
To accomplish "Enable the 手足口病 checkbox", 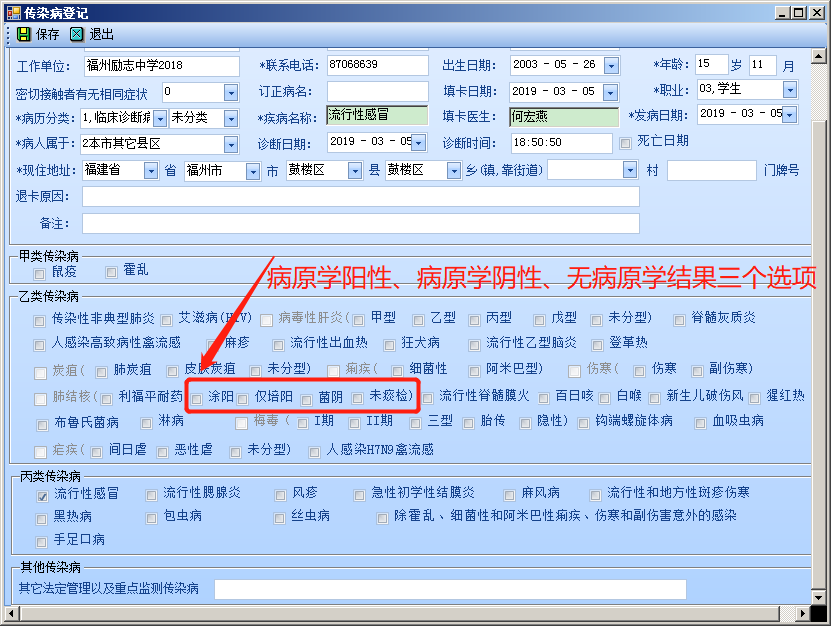I will [x=41, y=542].
